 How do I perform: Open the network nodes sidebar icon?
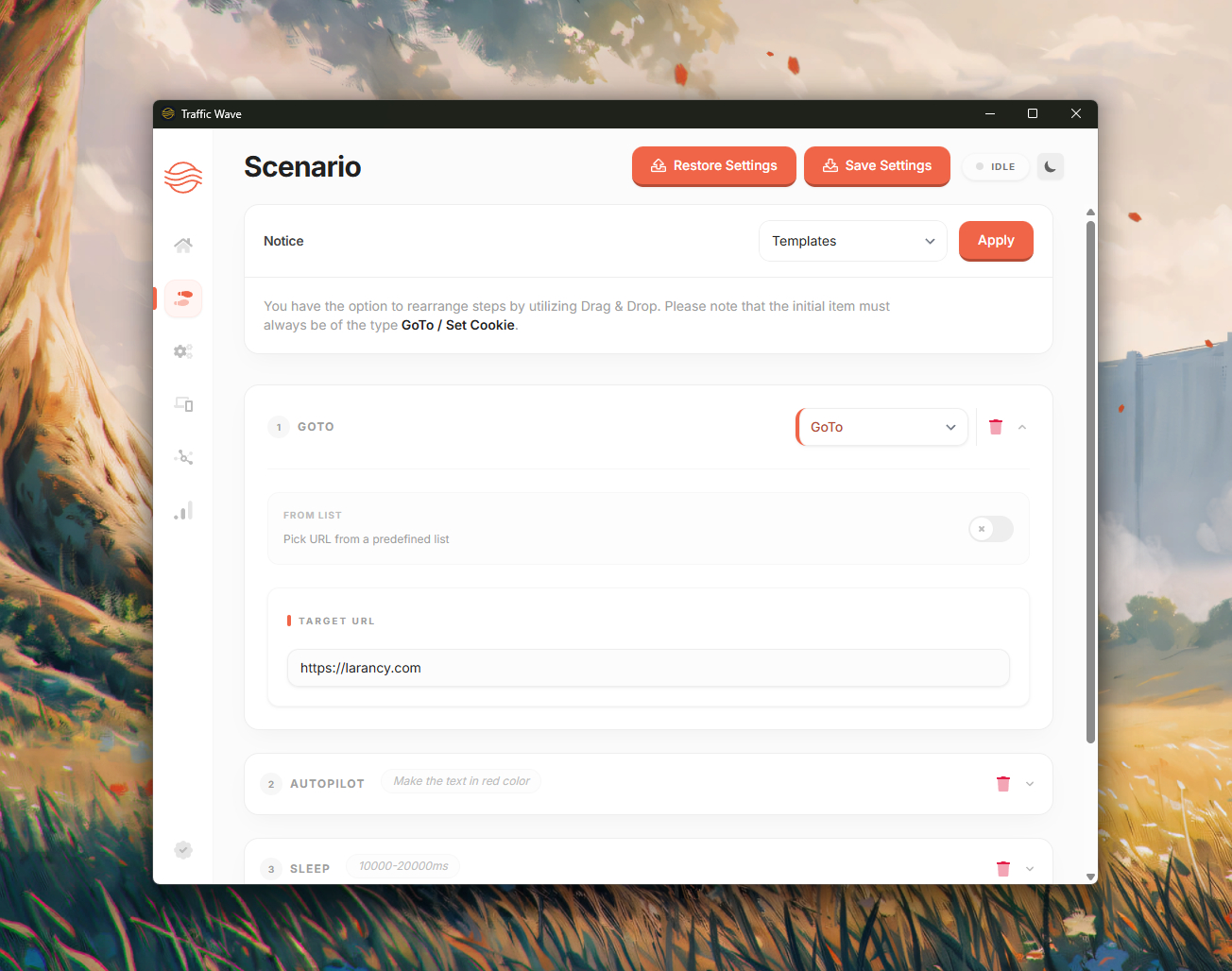pos(183,457)
